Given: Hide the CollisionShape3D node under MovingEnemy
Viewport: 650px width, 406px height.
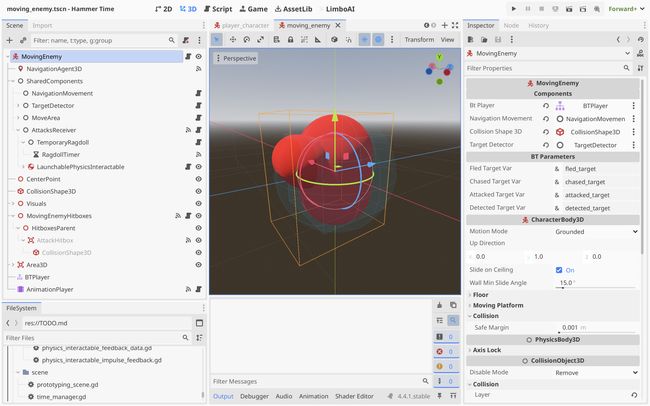Looking at the screenshot, I should 199,191.
